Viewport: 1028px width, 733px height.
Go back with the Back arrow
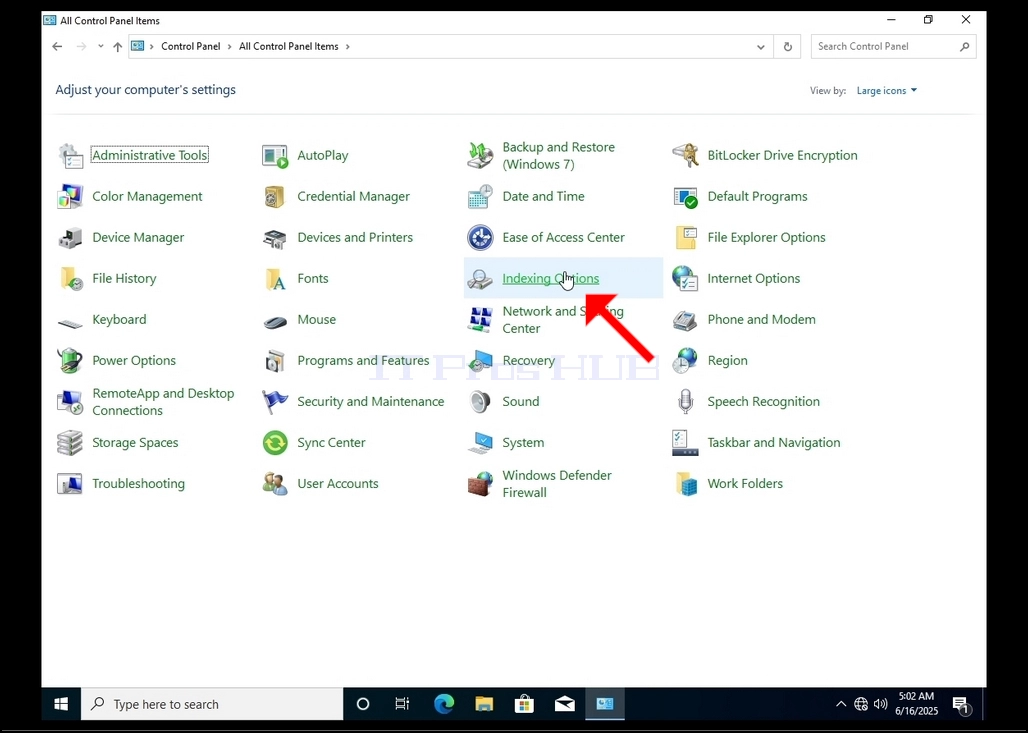click(57, 47)
